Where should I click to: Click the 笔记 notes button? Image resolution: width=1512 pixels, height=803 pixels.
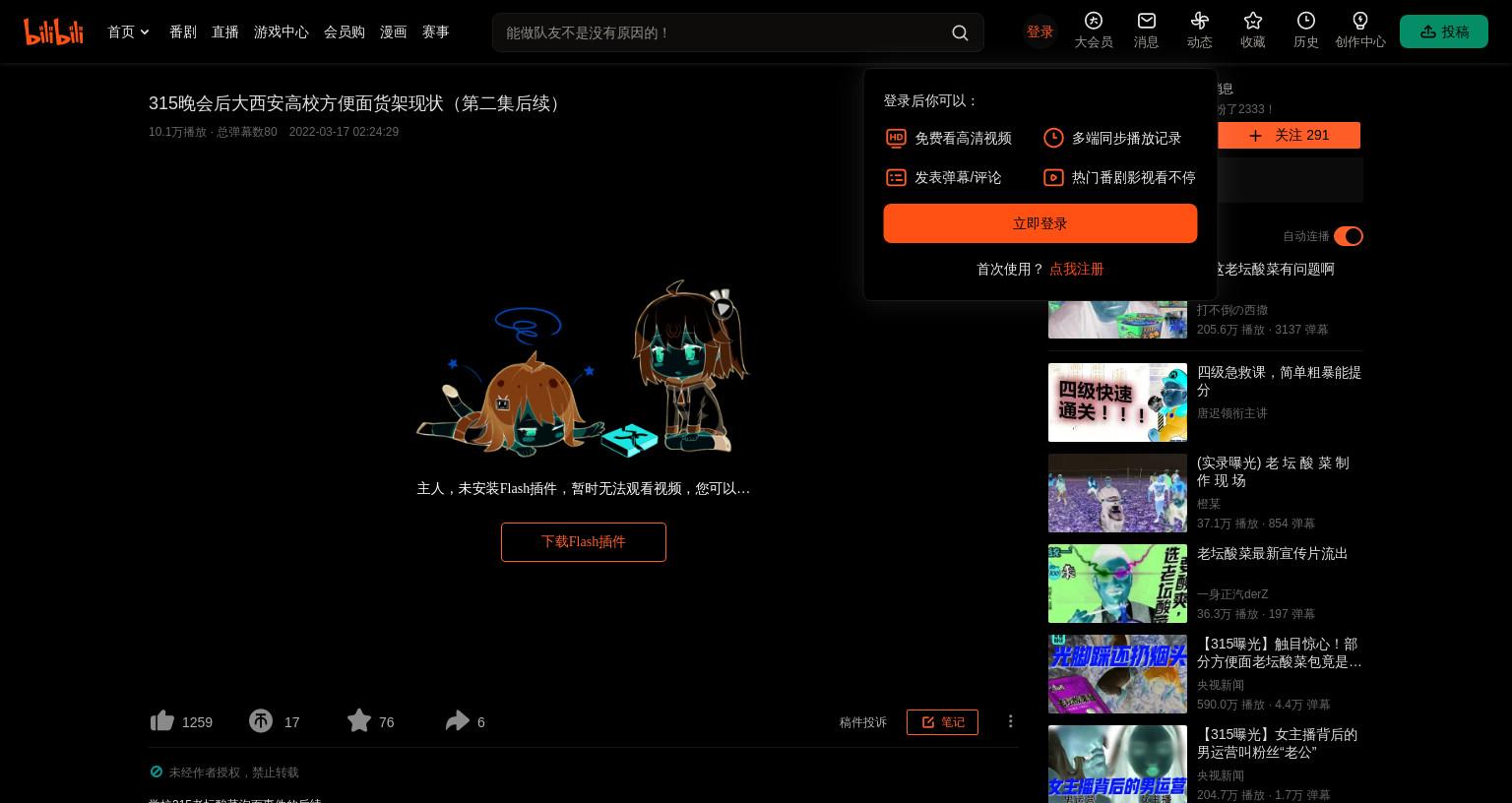(942, 722)
